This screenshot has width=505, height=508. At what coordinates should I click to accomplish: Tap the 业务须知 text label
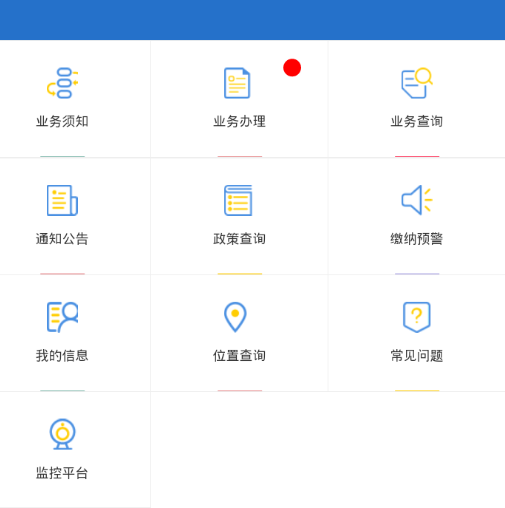tap(62, 121)
